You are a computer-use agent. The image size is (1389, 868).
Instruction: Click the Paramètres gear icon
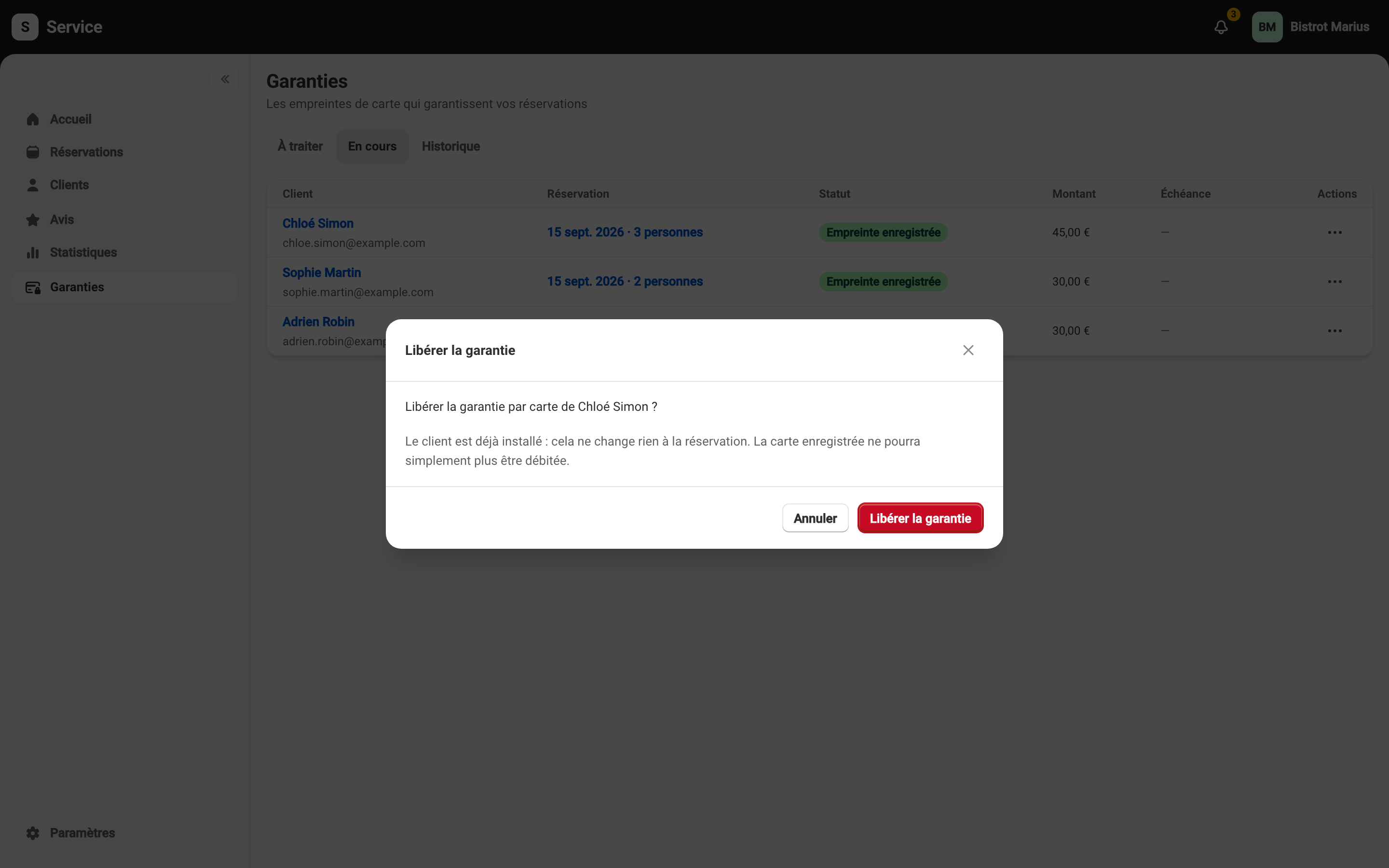(33, 833)
